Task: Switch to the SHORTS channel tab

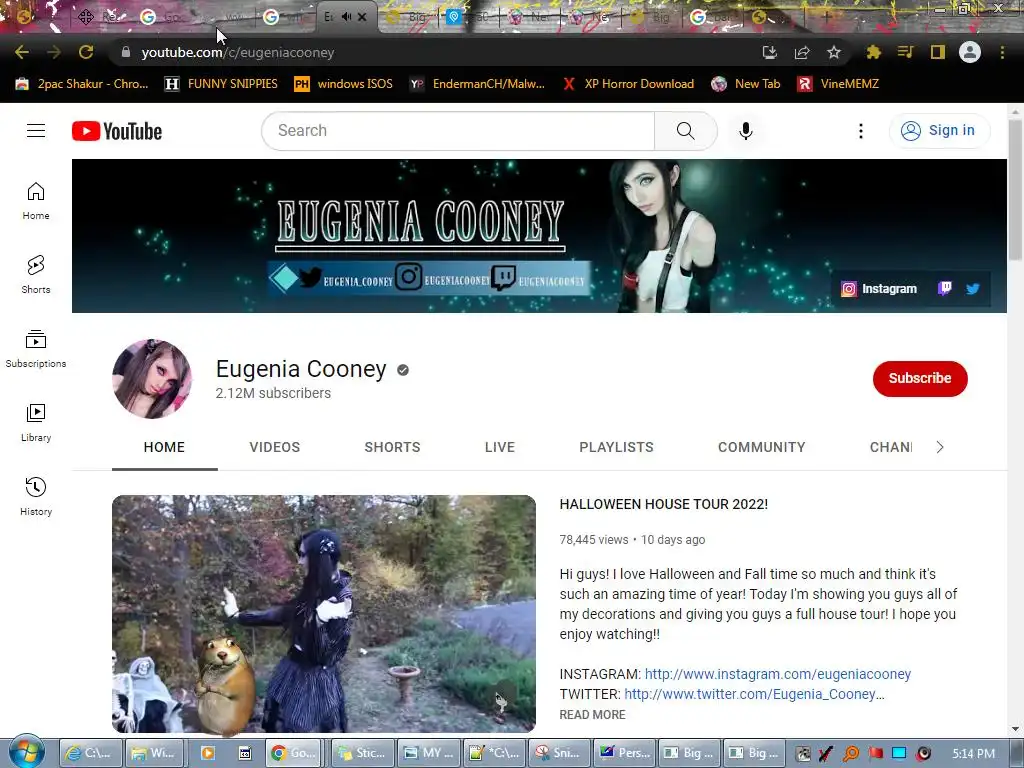Action: 392,447
